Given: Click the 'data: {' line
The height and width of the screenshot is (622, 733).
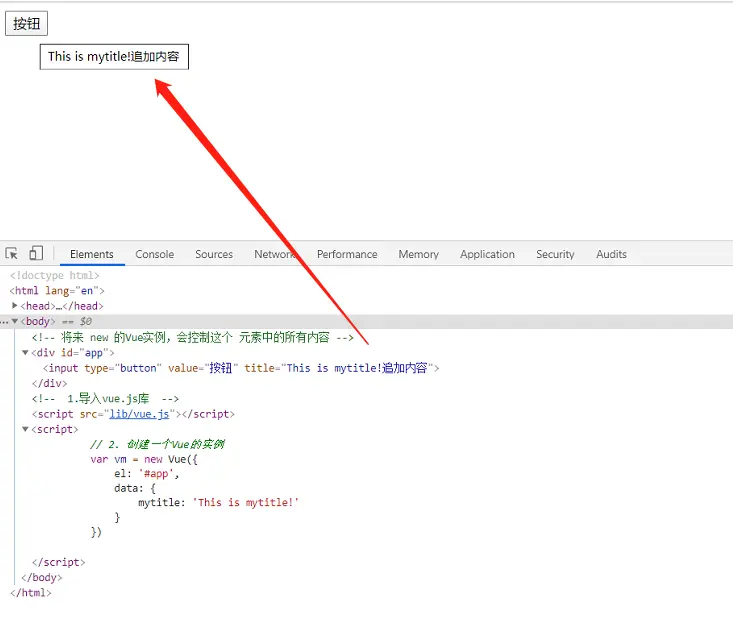Looking at the screenshot, I should click(x=135, y=488).
